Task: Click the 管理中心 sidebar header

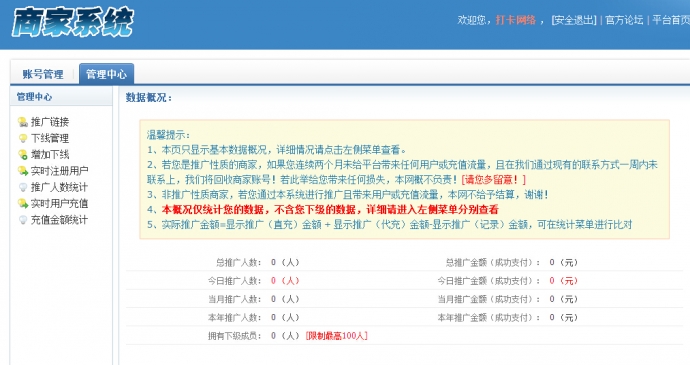Action: pos(34,97)
